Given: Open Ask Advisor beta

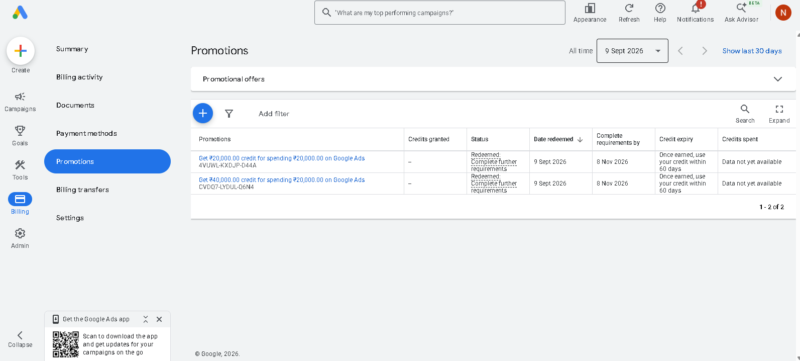Looking at the screenshot, I should point(741,13).
